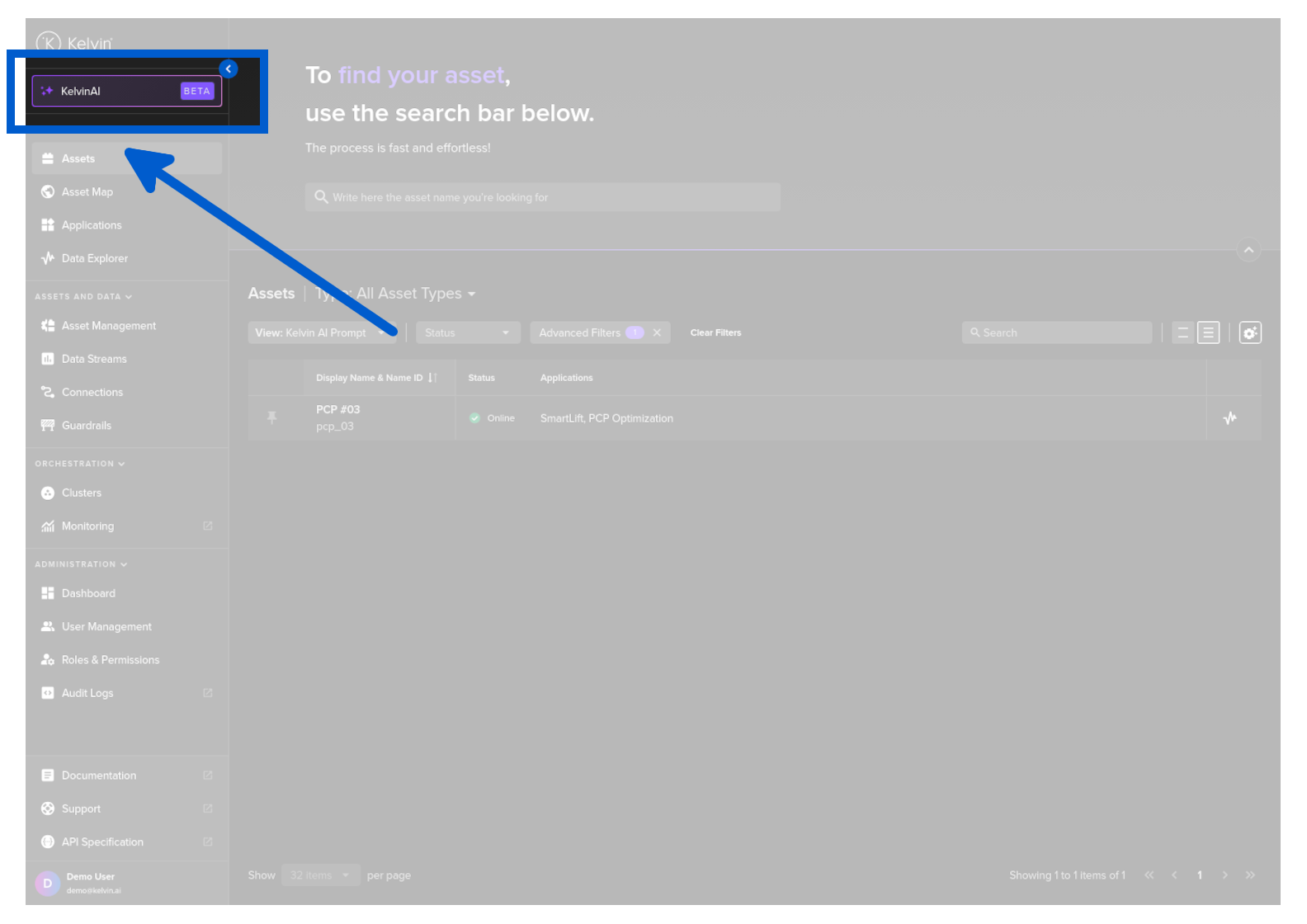
Task: Click the asset name search bar
Action: click(542, 197)
